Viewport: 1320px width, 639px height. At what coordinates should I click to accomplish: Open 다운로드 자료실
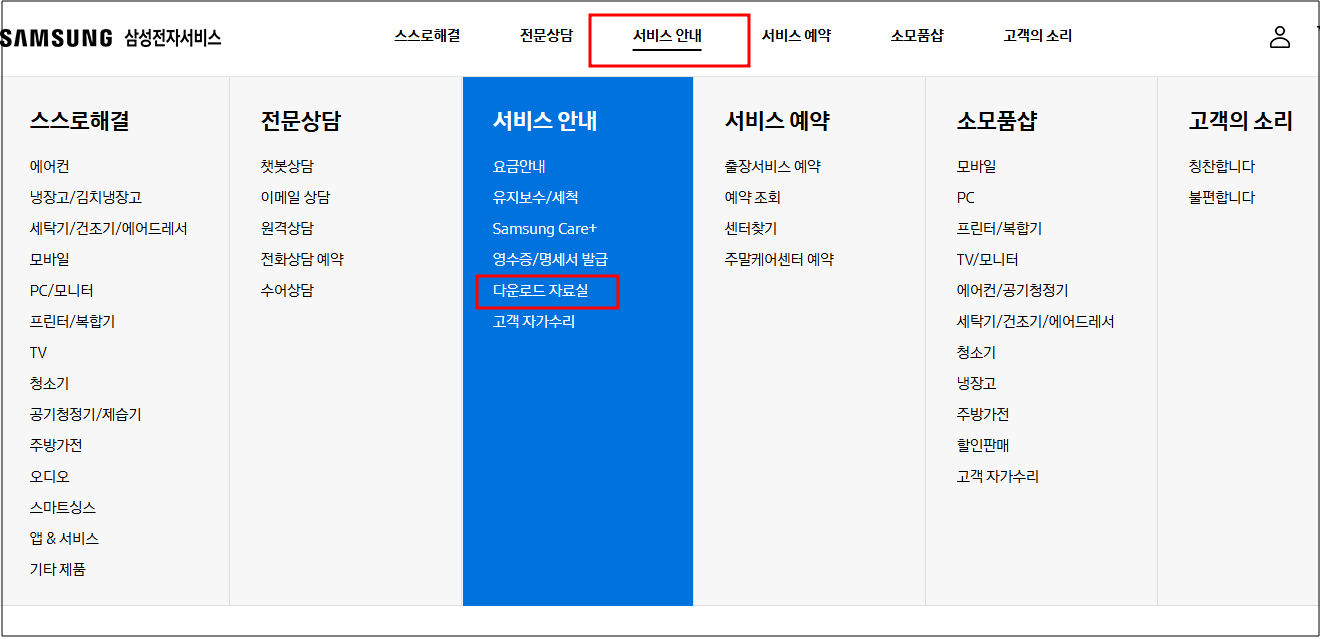tap(541, 291)
